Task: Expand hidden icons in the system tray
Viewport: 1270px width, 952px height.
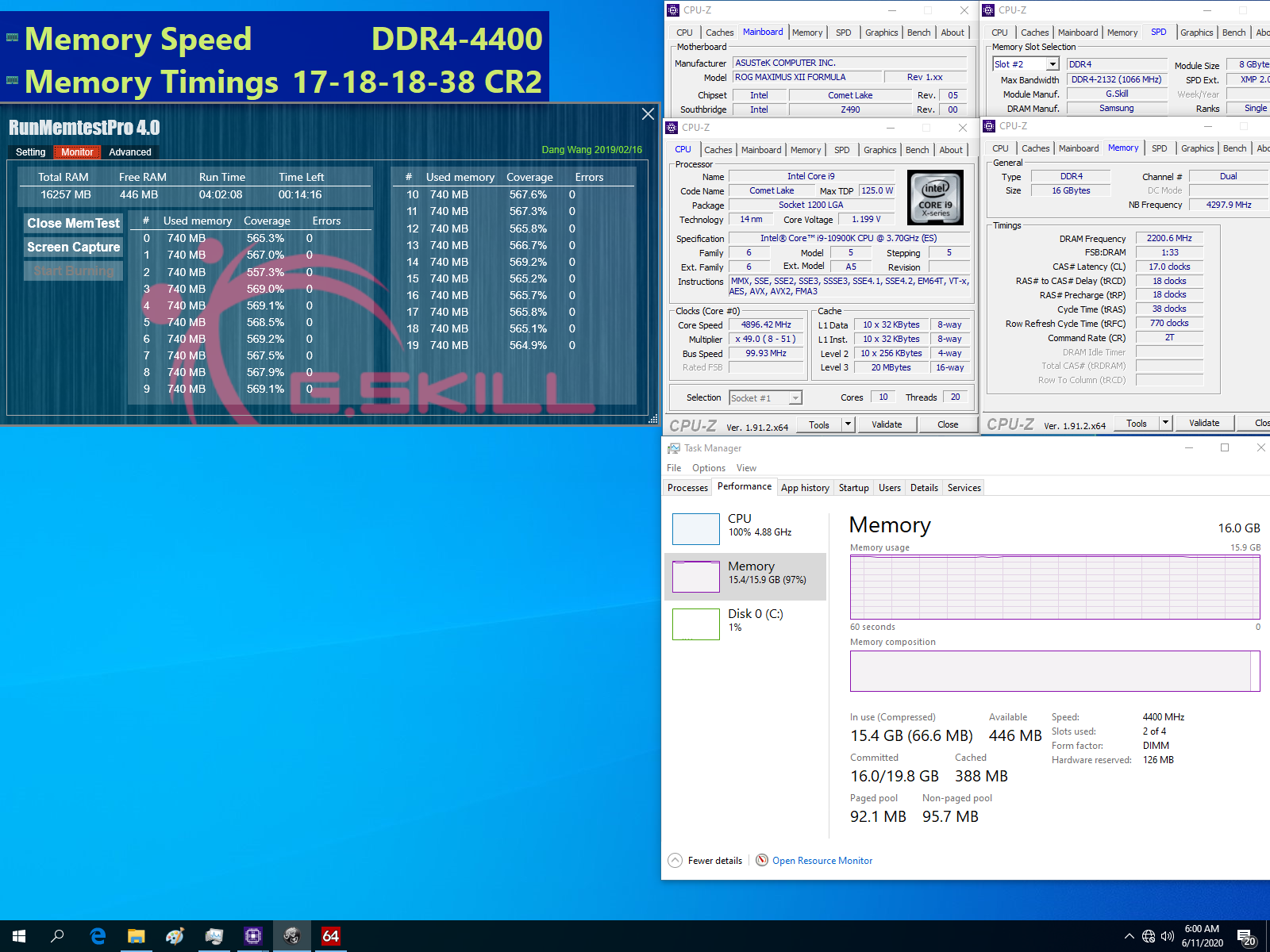Action: (1130, 936)
